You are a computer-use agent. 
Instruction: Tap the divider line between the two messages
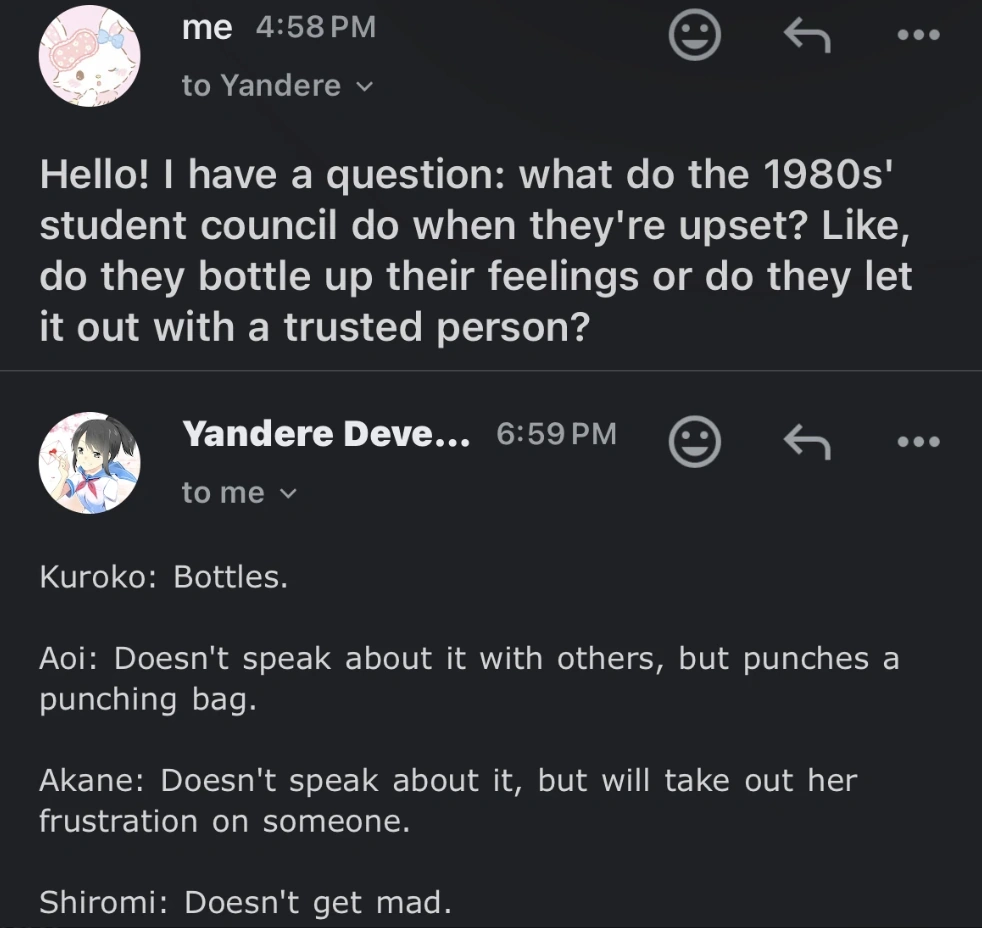[491, 371]
